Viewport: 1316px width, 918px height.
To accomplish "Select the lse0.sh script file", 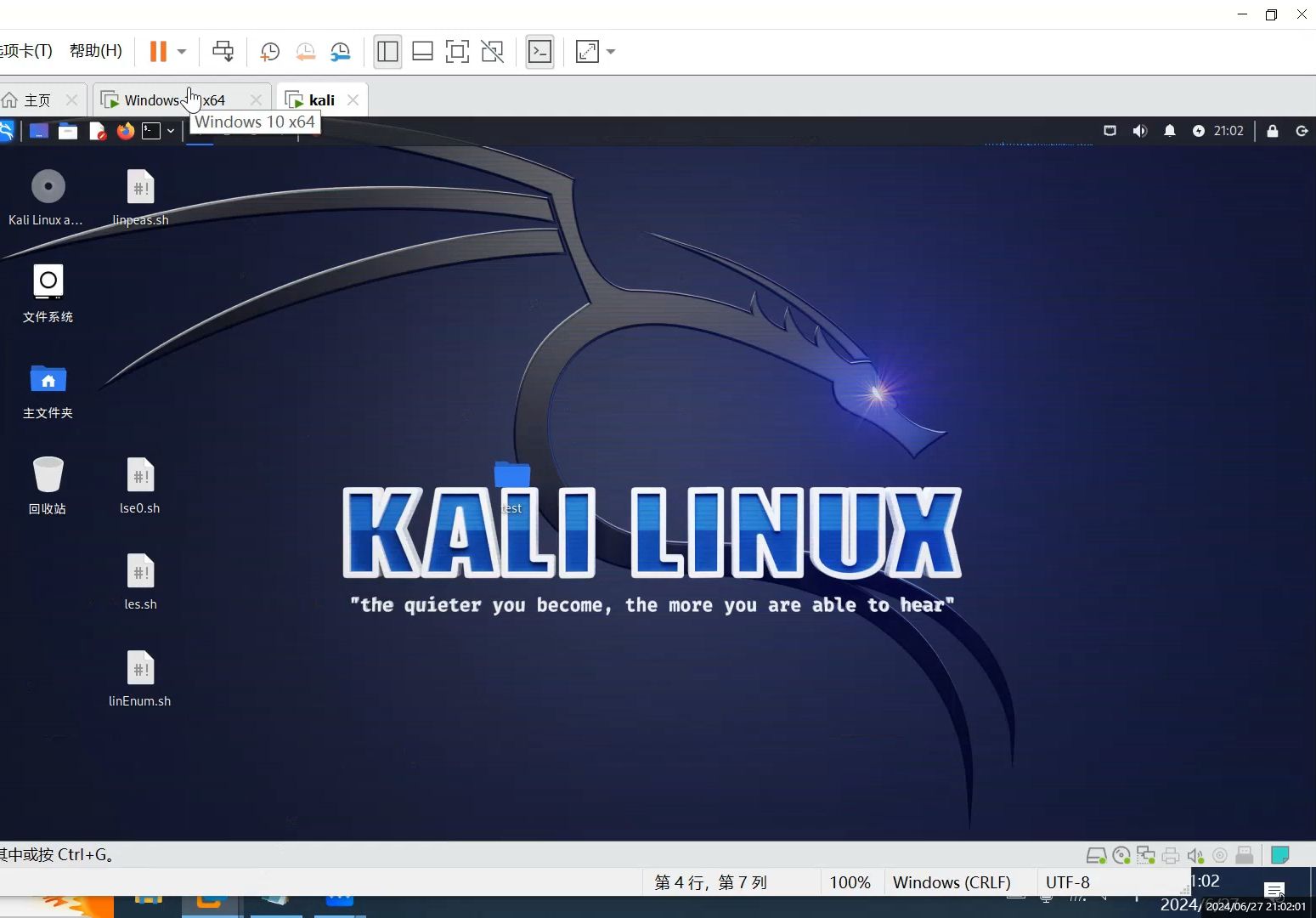I will [140, 486].
